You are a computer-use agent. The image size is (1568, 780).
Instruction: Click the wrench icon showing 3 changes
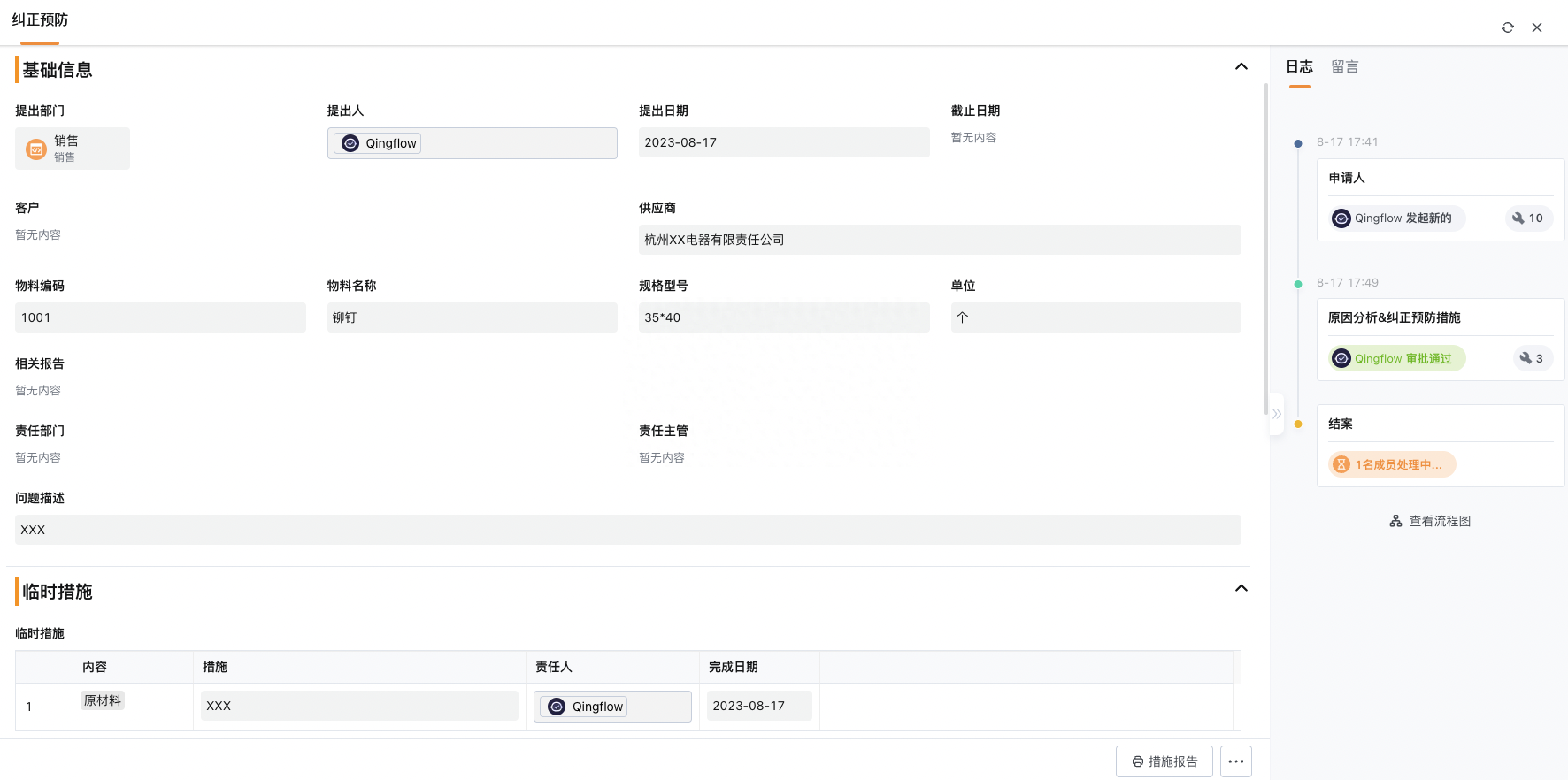1526,358
